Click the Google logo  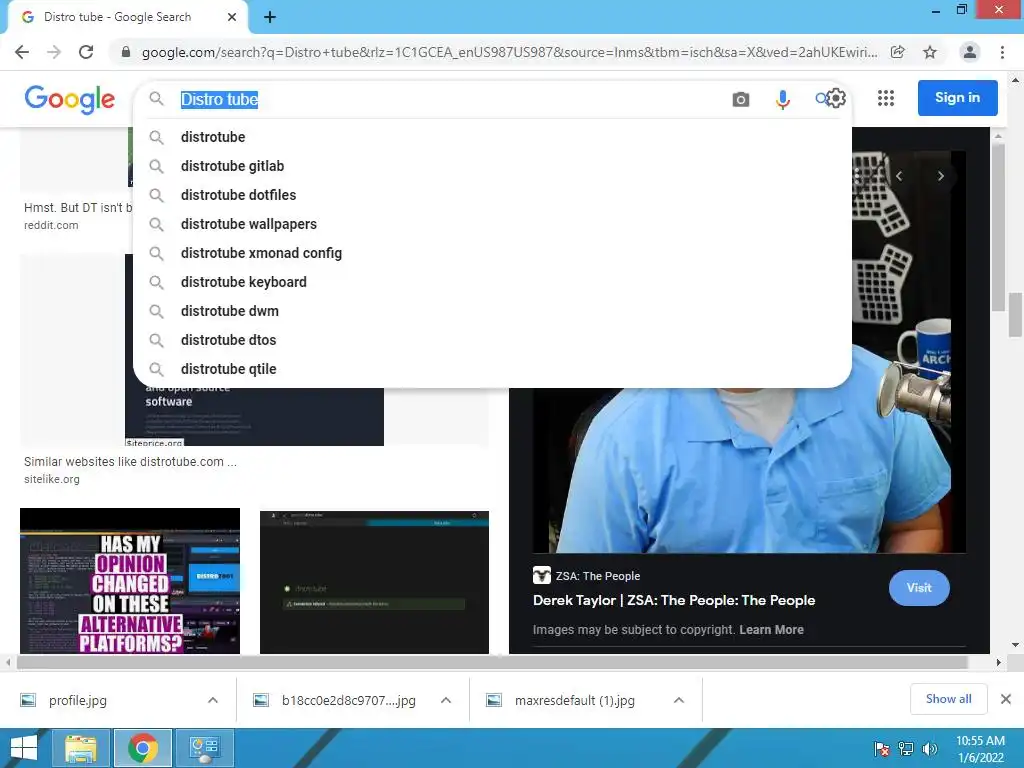pos(70,99)
